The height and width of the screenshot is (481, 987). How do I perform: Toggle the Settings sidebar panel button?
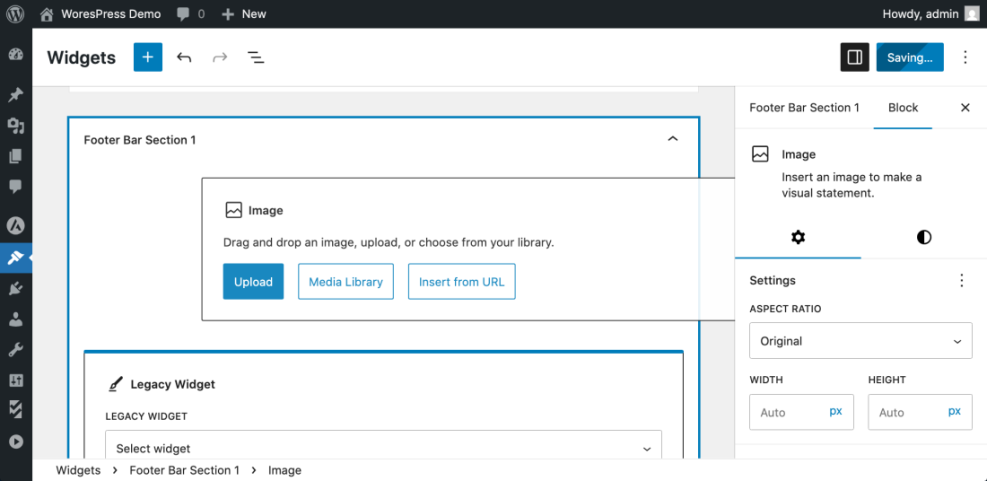pos(855,57)
